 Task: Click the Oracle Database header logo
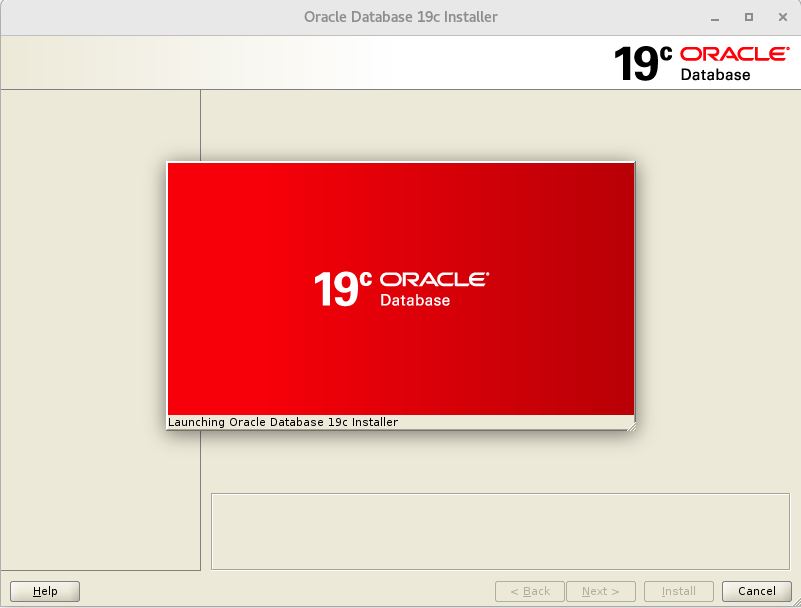(701, 63)
